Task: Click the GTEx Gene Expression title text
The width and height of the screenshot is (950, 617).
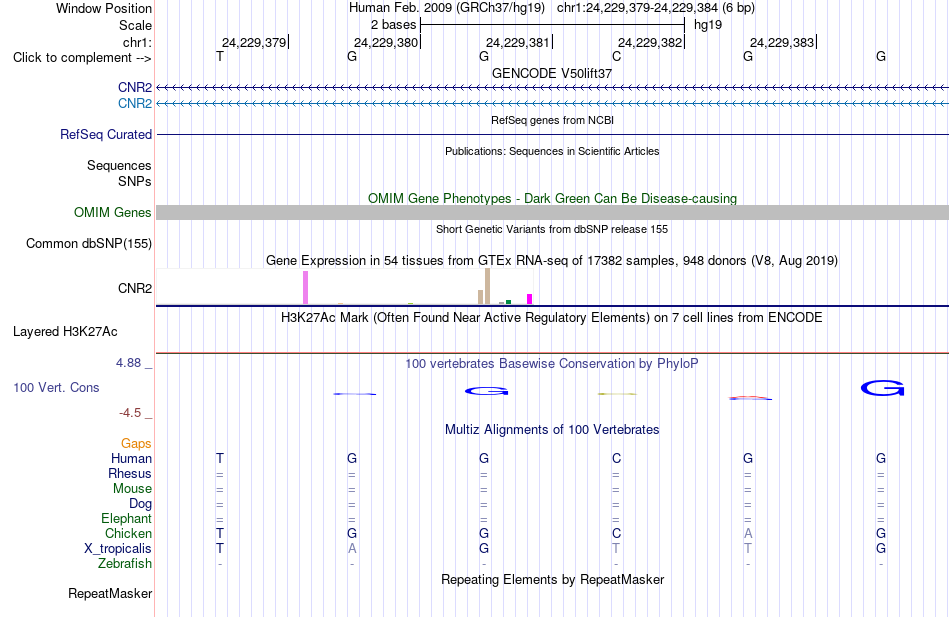Action: tap(552, 261)
